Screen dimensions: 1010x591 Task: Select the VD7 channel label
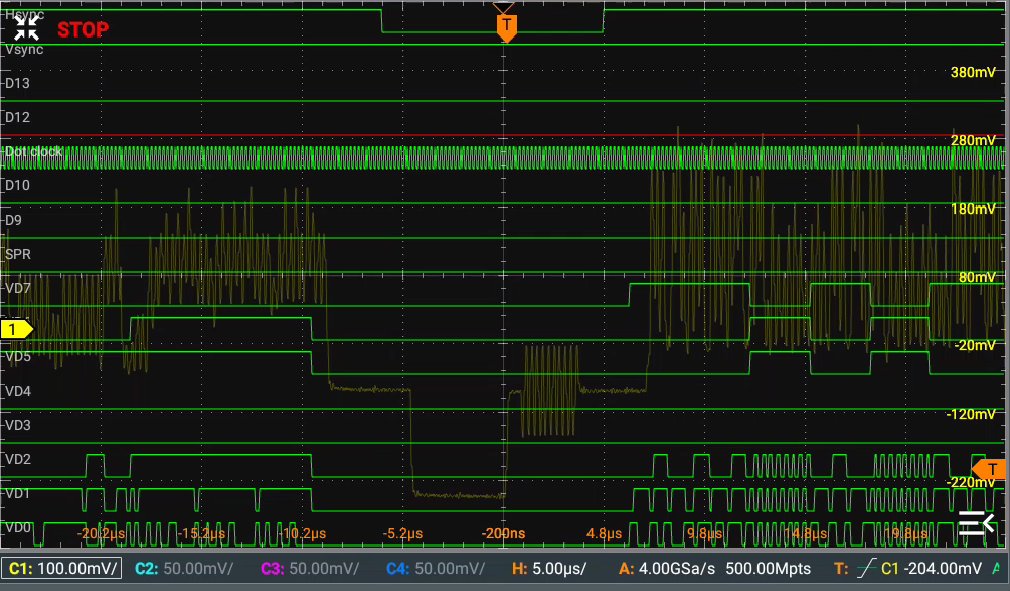pyautogui.click(x=18, y=288)
